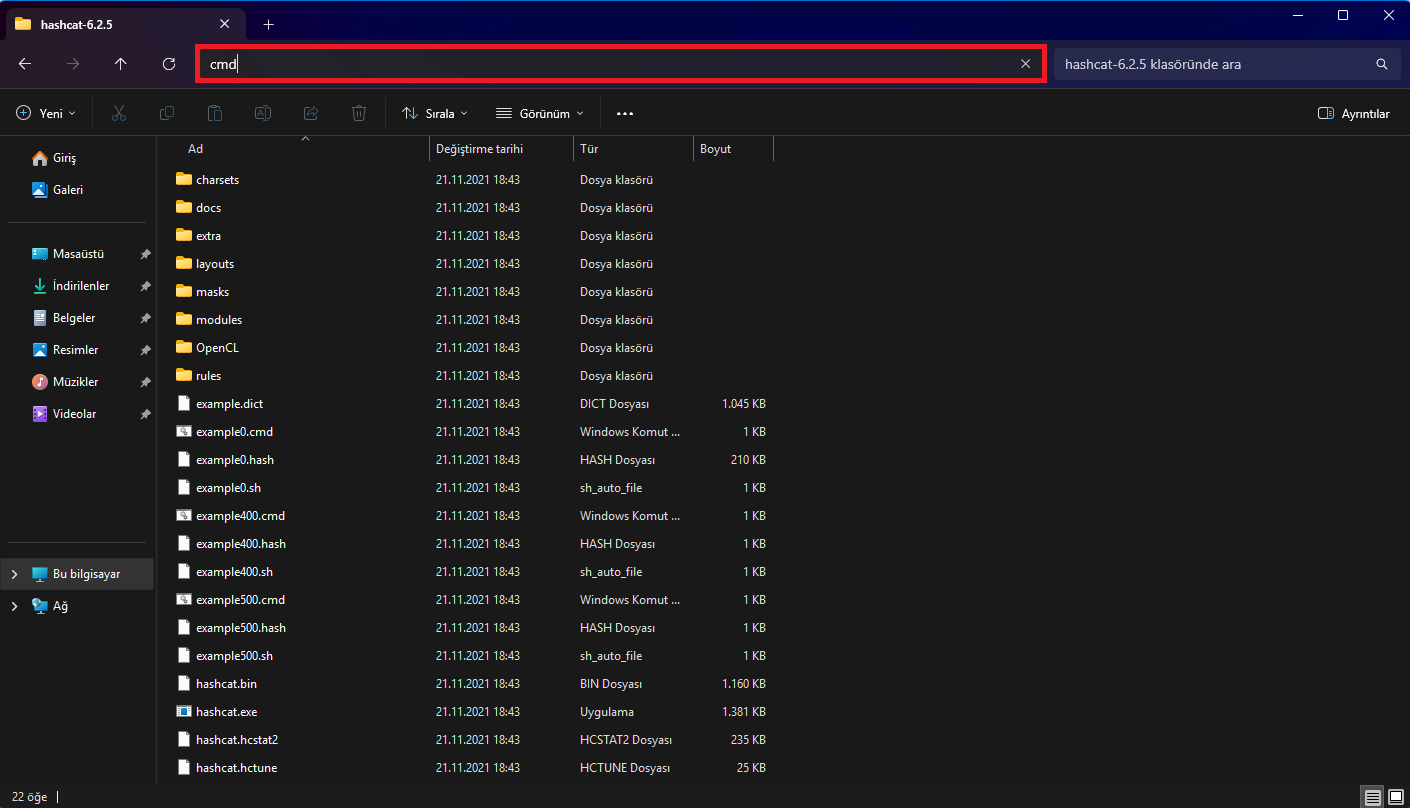This screenshot has width=1410, height=808.
Task: Open the Sırala sort dropdown
Action: coord(435,114)
